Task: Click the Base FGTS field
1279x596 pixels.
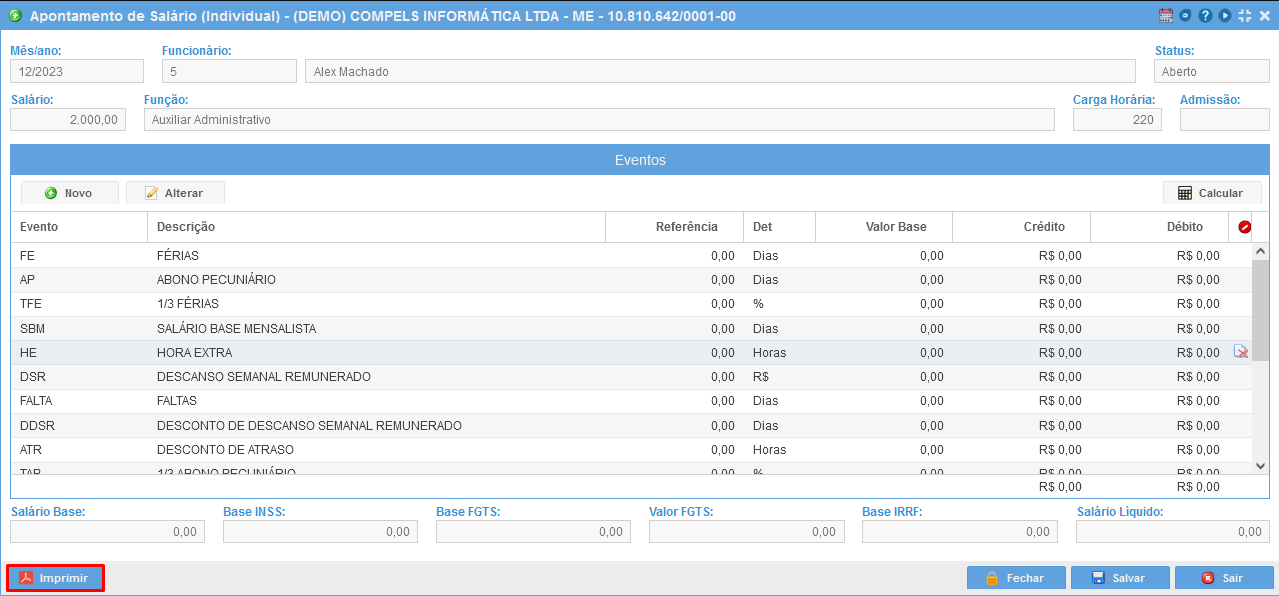Action: [533, 531]
